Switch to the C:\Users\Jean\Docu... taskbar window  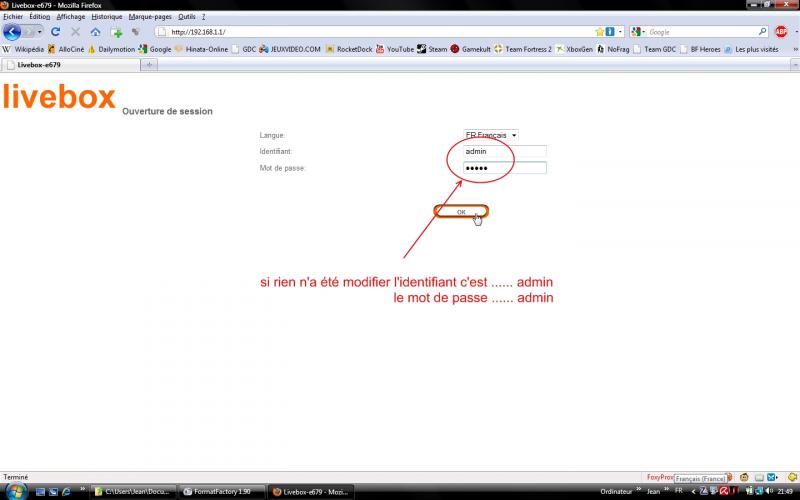(x=133, y=492)
